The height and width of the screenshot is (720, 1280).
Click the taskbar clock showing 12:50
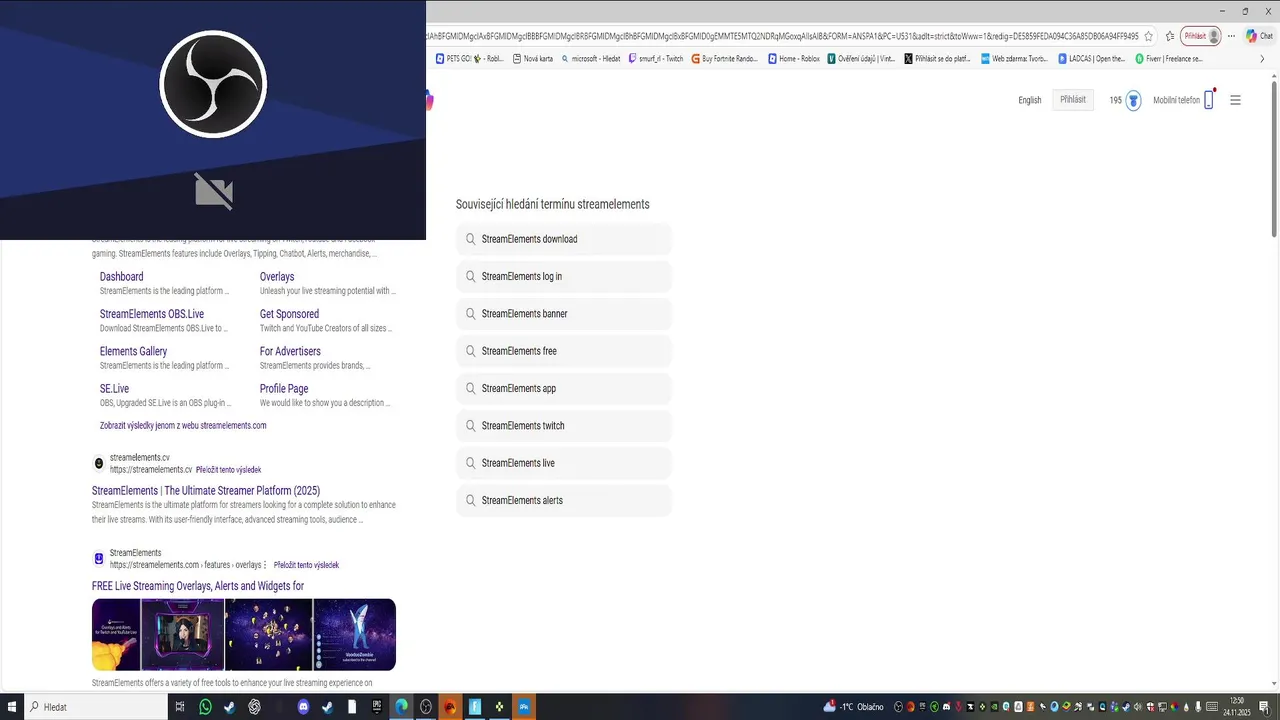1237,707
